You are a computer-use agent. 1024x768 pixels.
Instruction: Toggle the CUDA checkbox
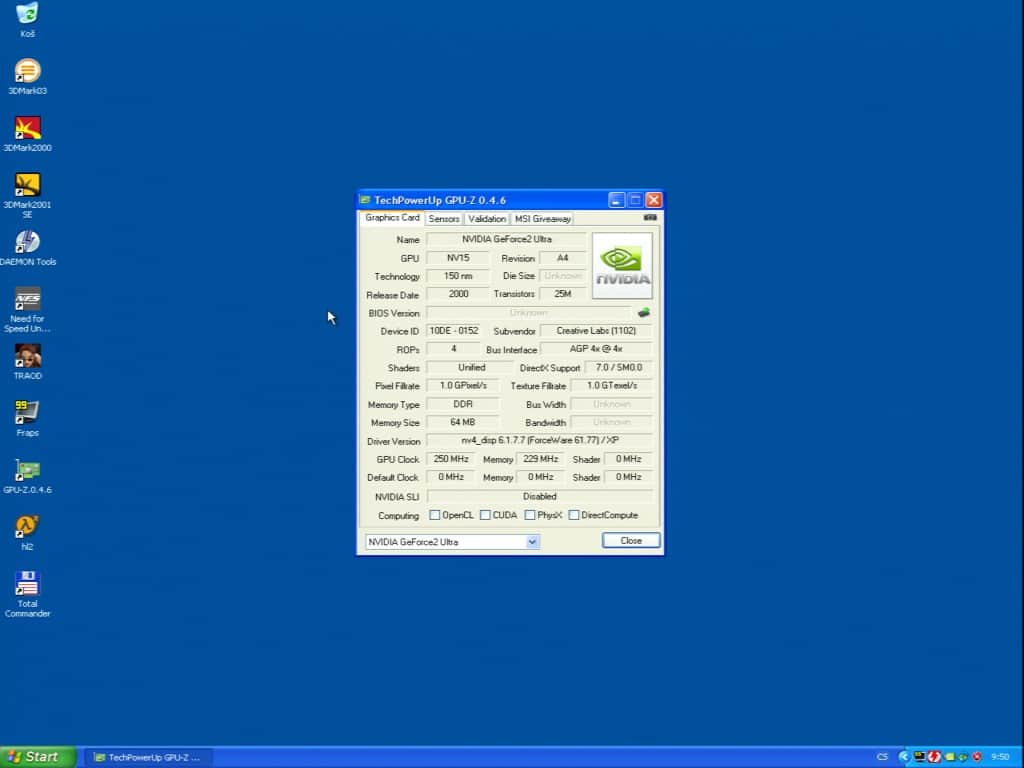[x=485, y=515]
